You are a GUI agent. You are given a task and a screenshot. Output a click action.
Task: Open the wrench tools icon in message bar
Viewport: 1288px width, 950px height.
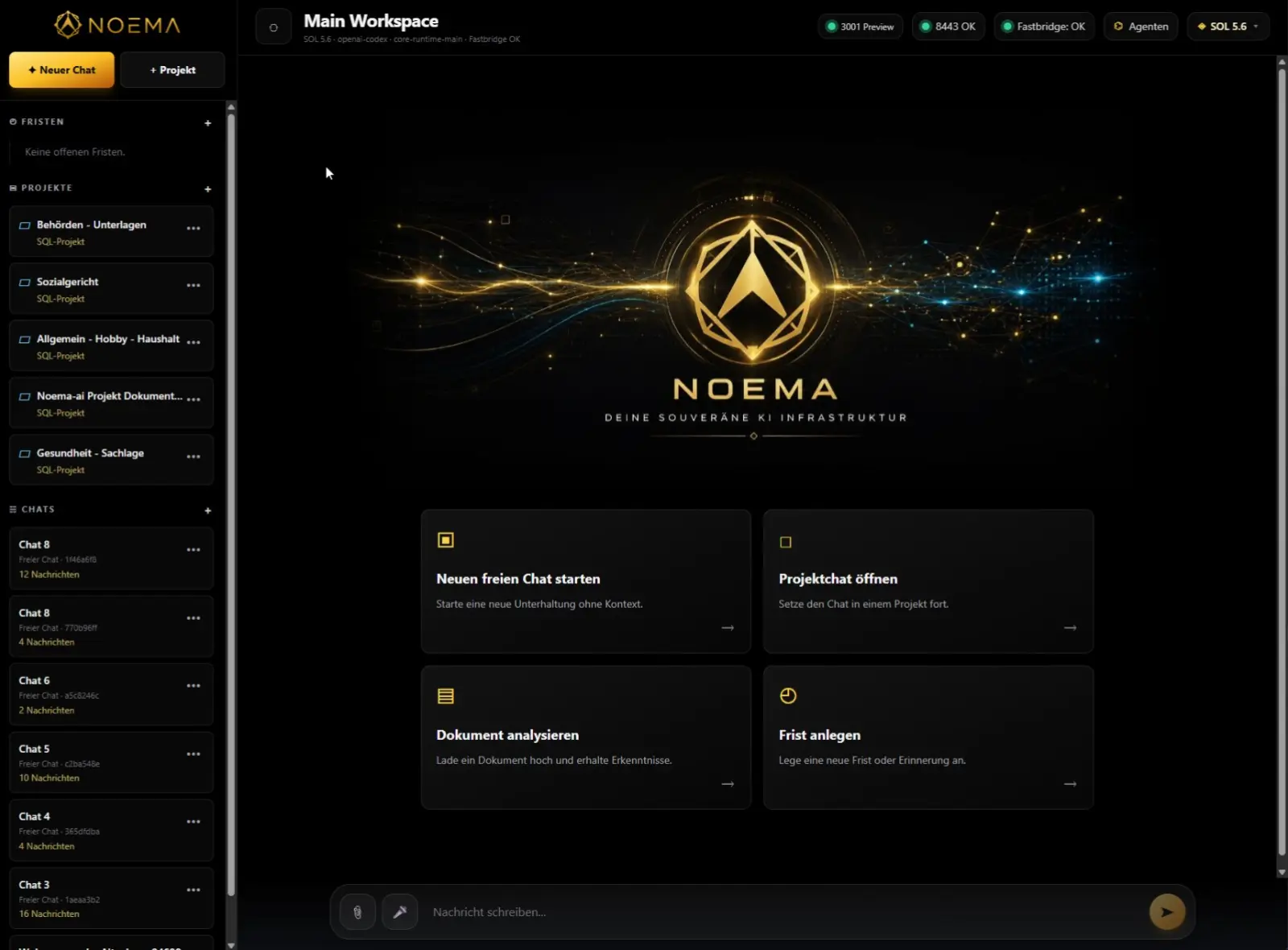pyautogui.click(x=399, y=912)
